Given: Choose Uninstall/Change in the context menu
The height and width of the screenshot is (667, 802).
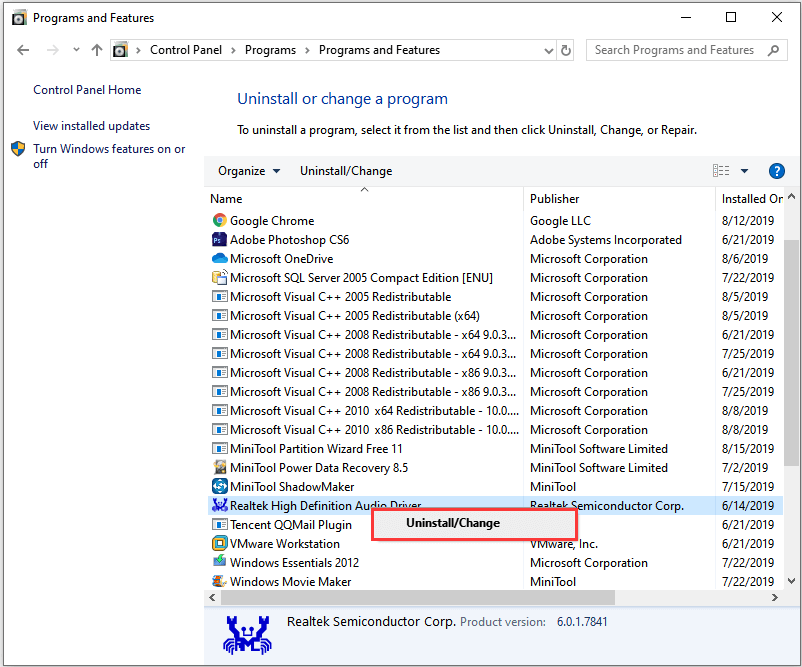Looking at the screenshot, I should point(474,523).
